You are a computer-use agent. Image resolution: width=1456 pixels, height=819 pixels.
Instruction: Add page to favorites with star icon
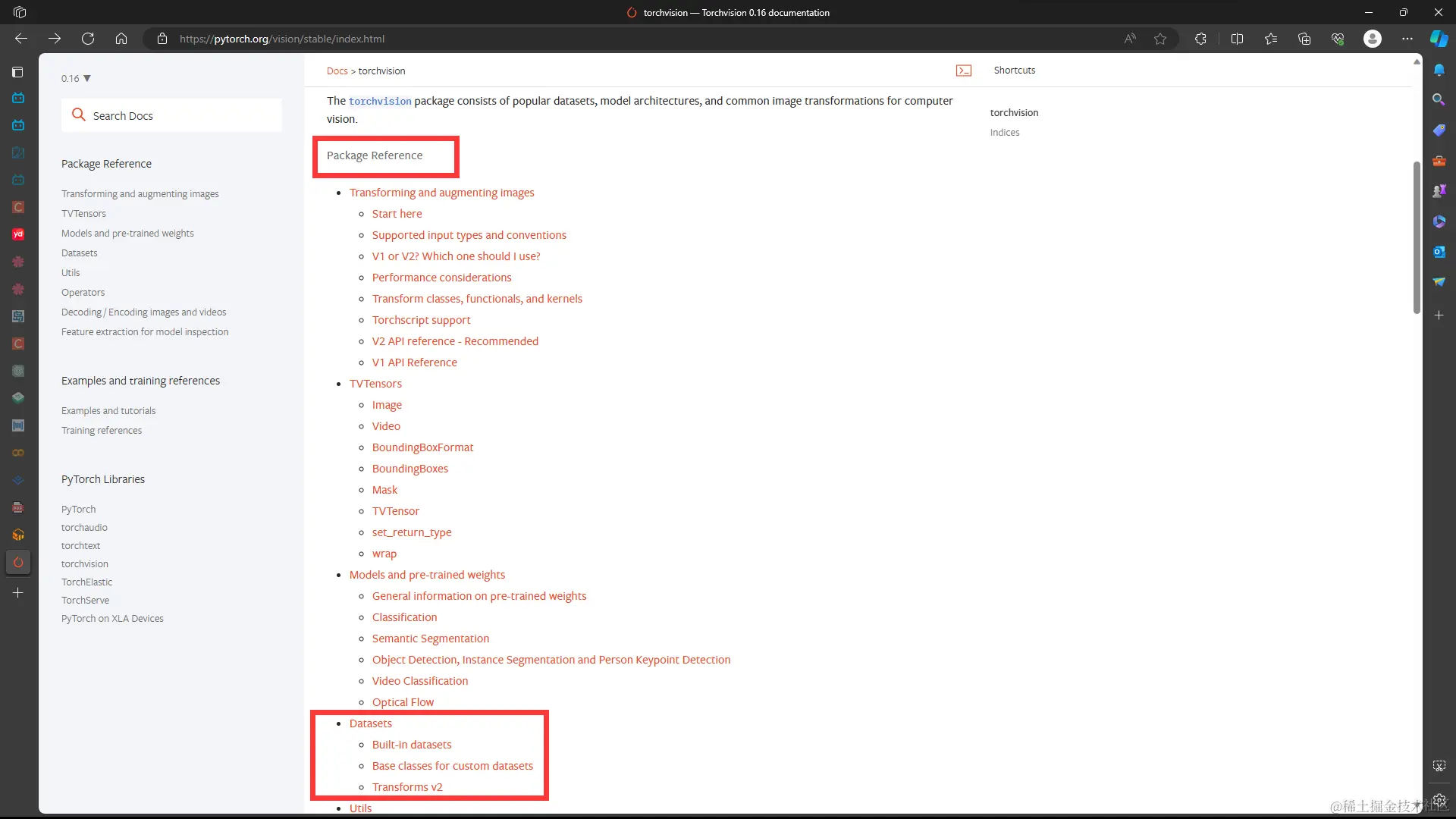click(x=1160, y=39)
